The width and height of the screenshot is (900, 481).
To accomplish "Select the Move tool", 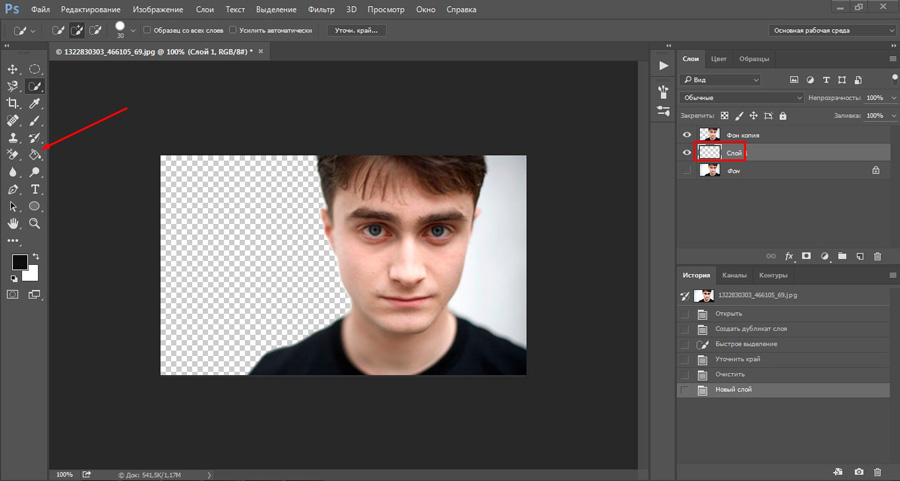I will pos(13,69).
